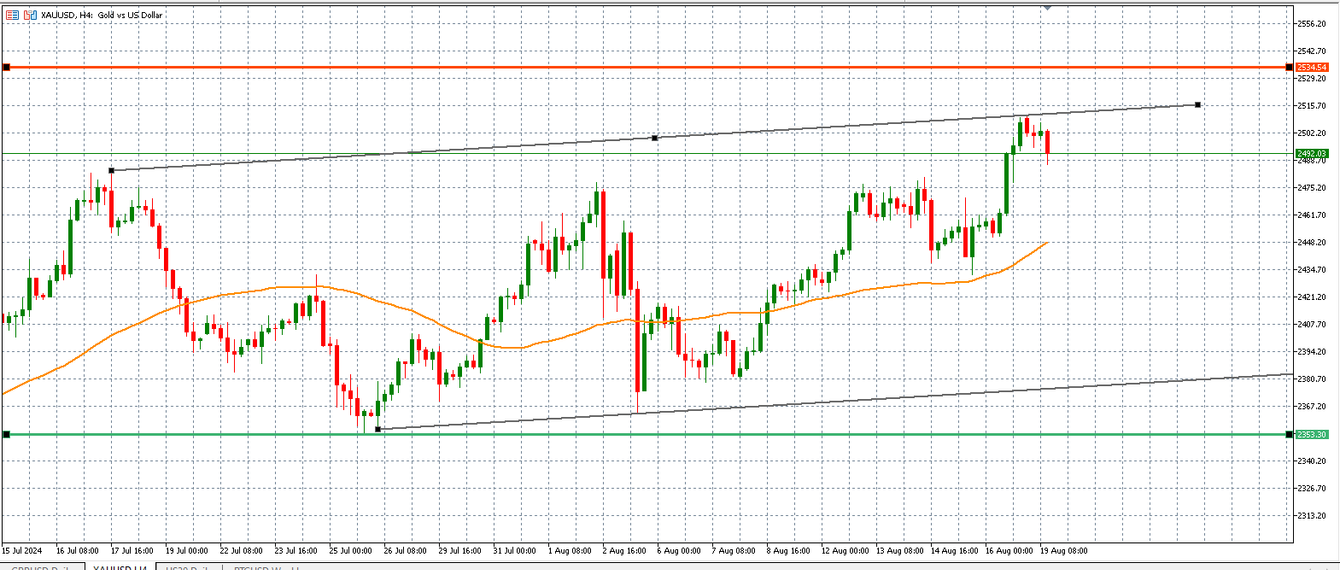Screen dimensions: 1340x570
Task: Select the orange resistance line's left handle
Action: (6, 67)
